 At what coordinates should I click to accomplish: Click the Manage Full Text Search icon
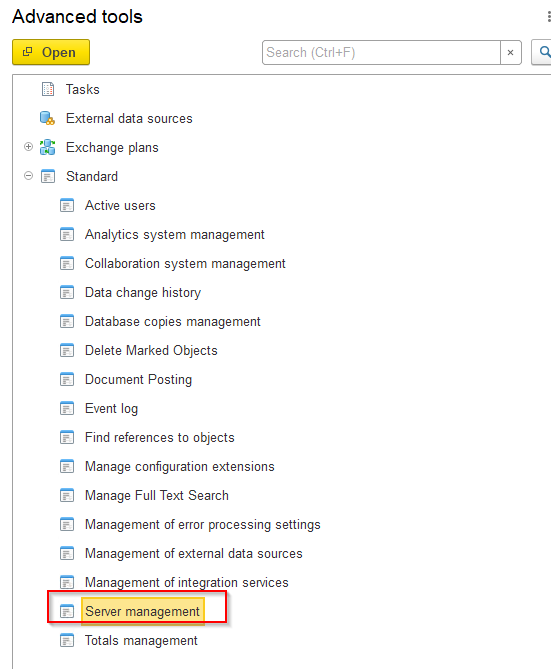tap(67, 495)
